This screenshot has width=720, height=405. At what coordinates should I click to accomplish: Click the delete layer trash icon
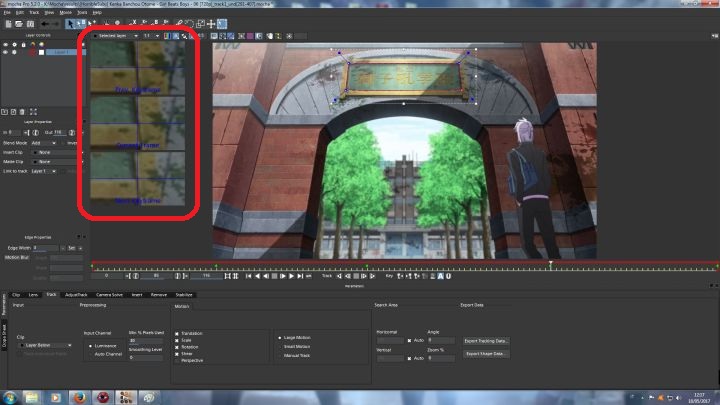click(x=22, y=112)
